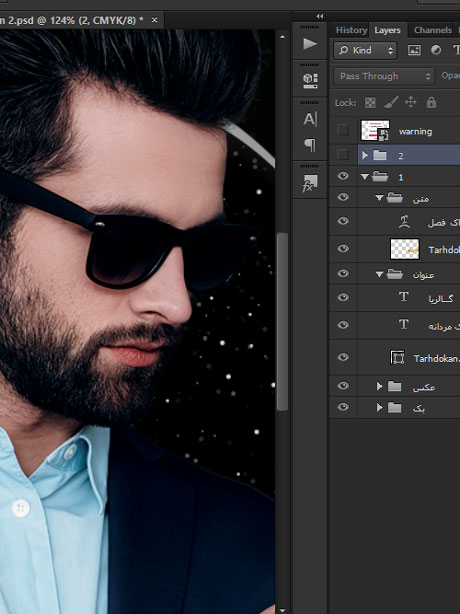Open the 3D panel cube icon

click(310, 81)
